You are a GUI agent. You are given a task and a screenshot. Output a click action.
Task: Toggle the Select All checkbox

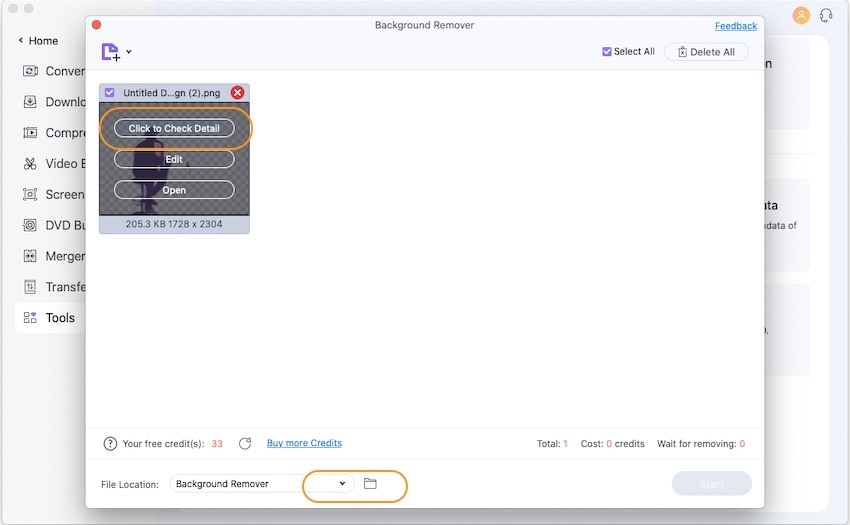coord(607,52)
